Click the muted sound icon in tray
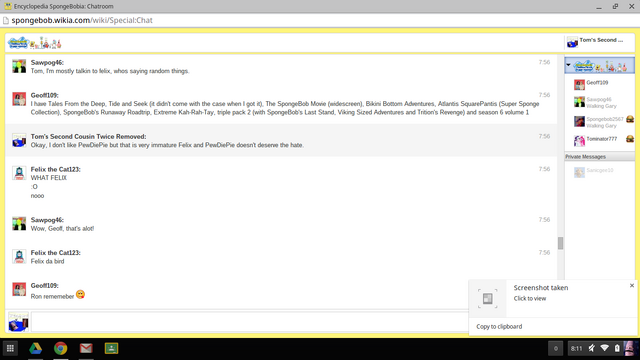 591,348
